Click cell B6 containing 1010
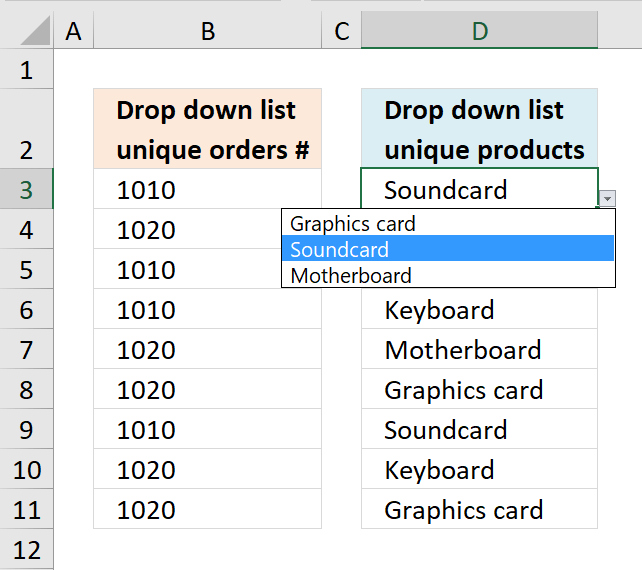The width and height of the screenshot is (642, 570). tap(208, 309)
